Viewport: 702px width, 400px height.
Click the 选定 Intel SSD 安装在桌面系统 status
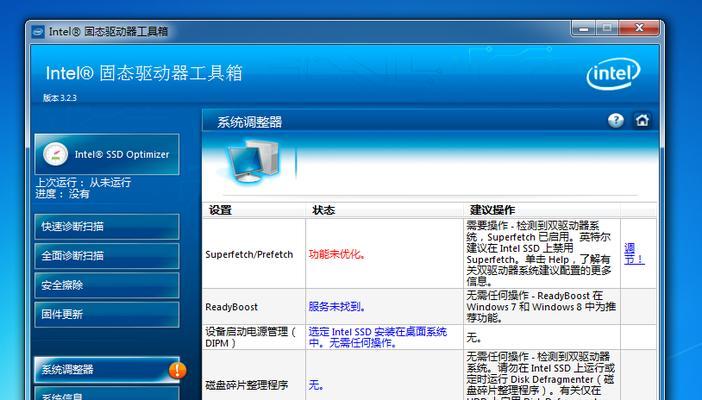377,337
